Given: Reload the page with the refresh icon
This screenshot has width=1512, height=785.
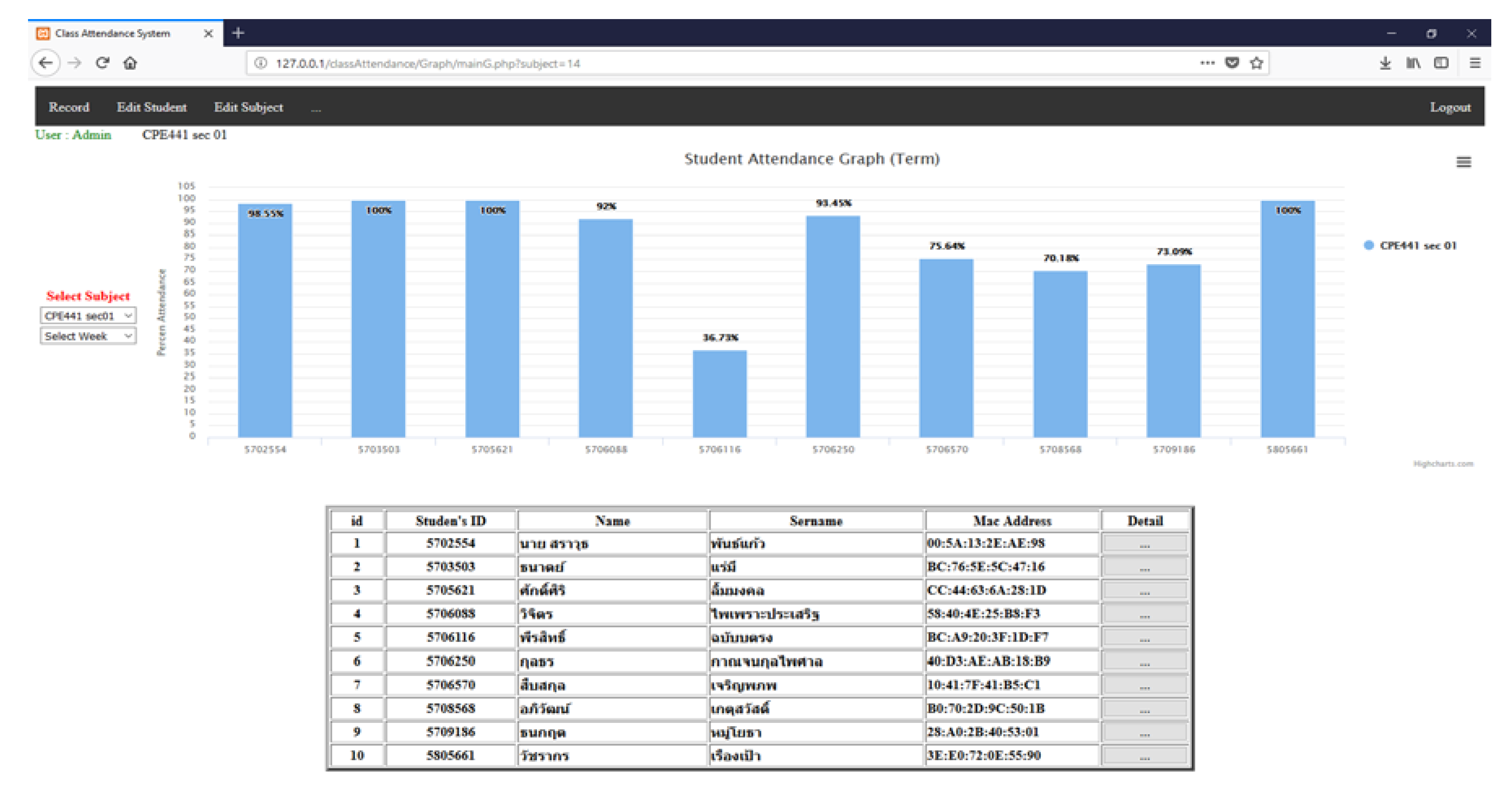Looking at the screenshot, I should click(103, 63).
